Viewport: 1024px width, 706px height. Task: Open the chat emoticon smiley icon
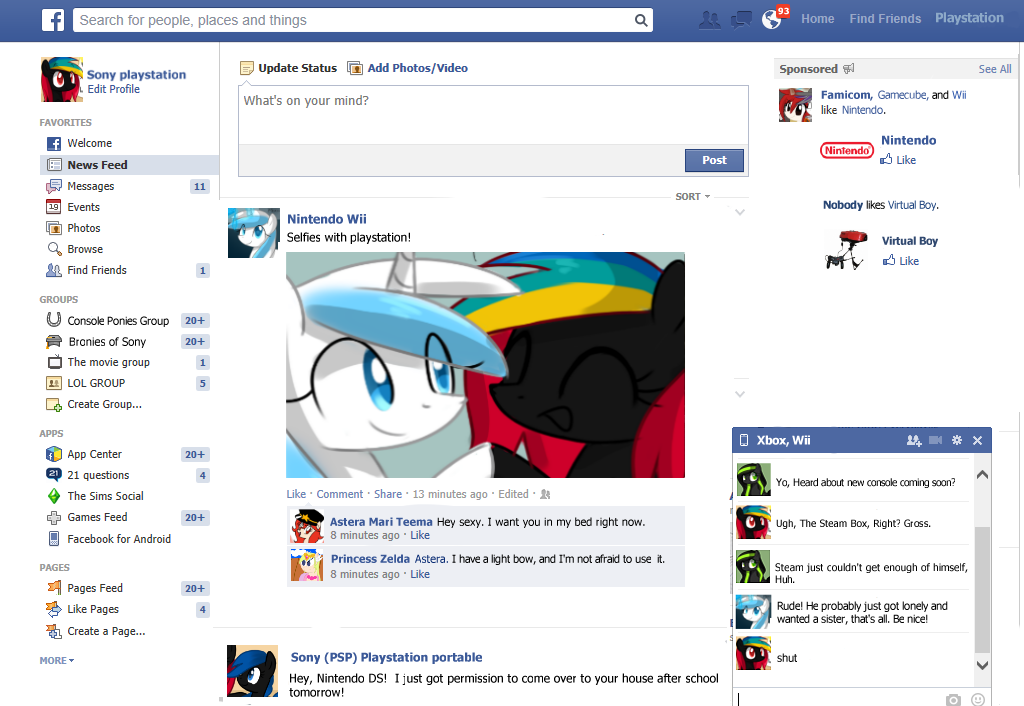point(978,699)
